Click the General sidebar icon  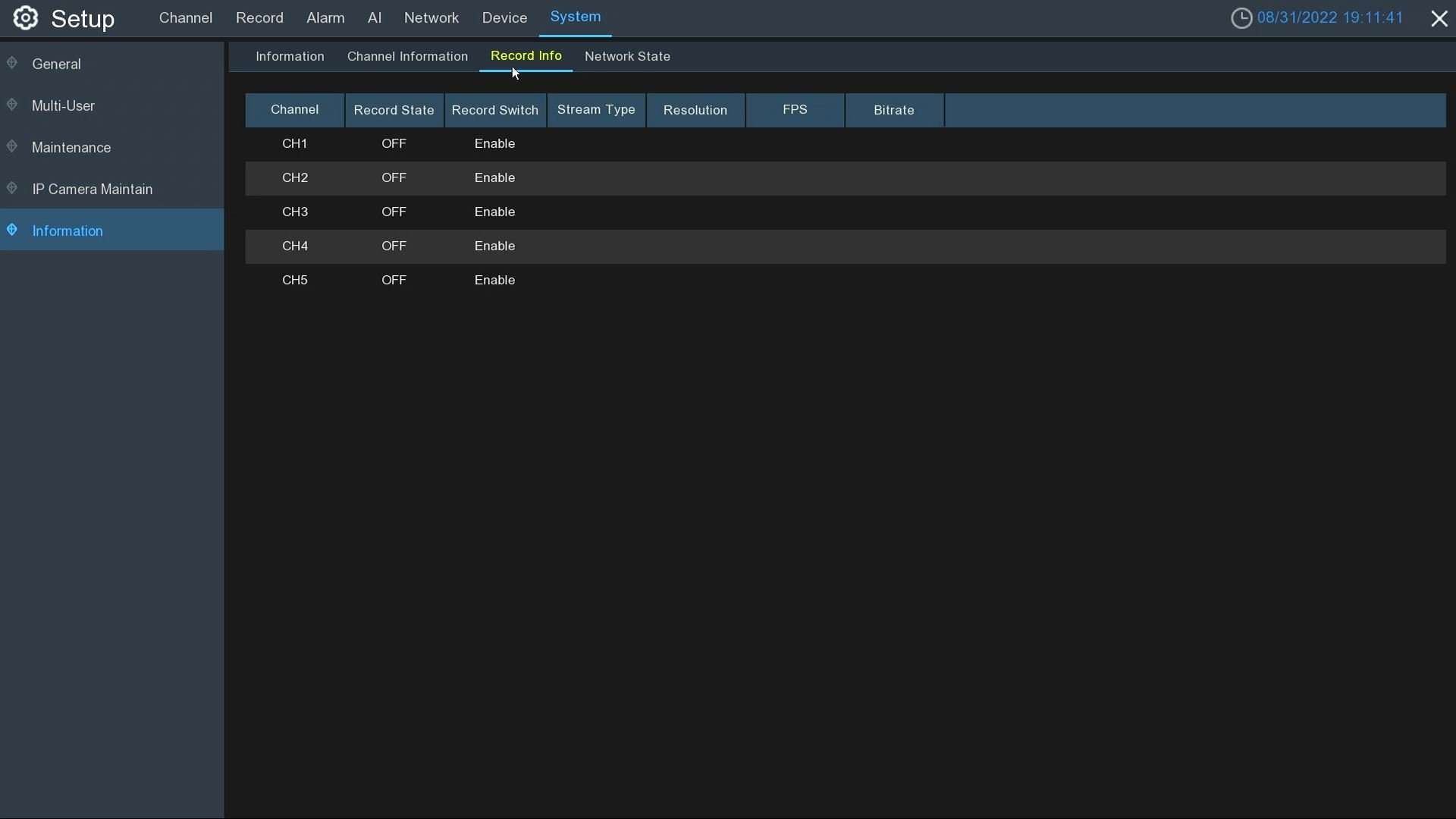11,64
